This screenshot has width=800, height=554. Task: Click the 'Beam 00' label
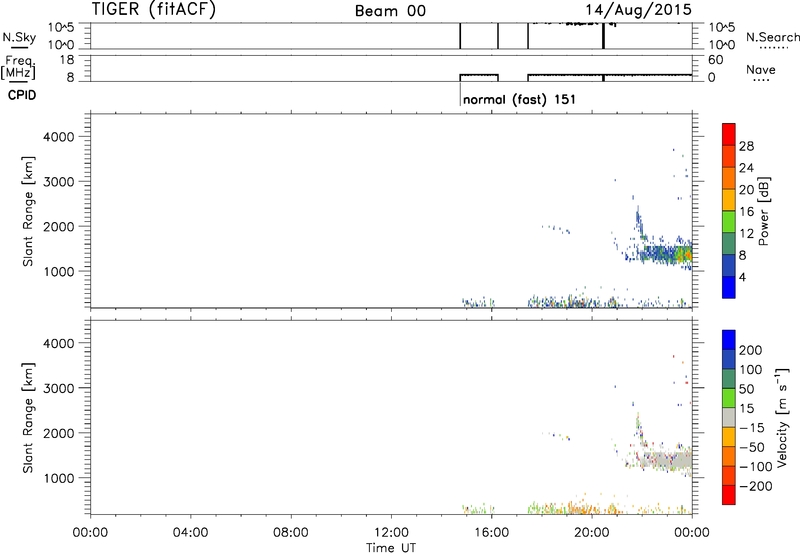point(390,11)
